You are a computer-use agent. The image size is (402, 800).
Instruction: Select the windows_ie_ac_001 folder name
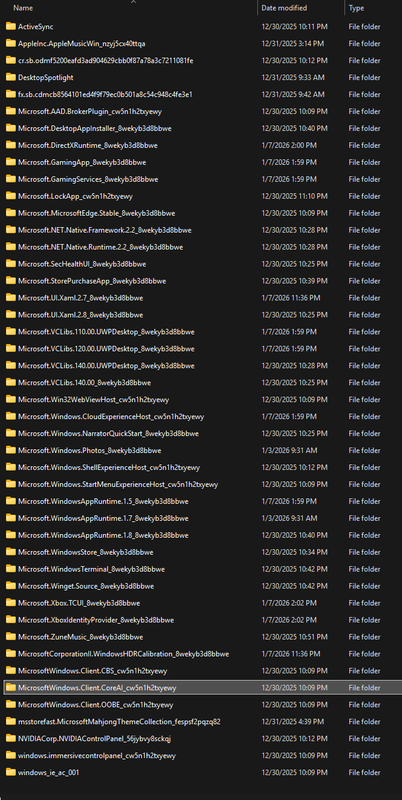48,772
